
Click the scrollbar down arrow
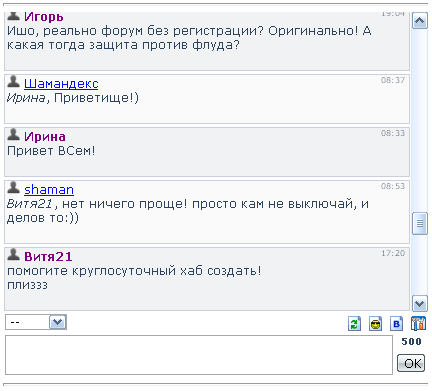pos(420,303)
